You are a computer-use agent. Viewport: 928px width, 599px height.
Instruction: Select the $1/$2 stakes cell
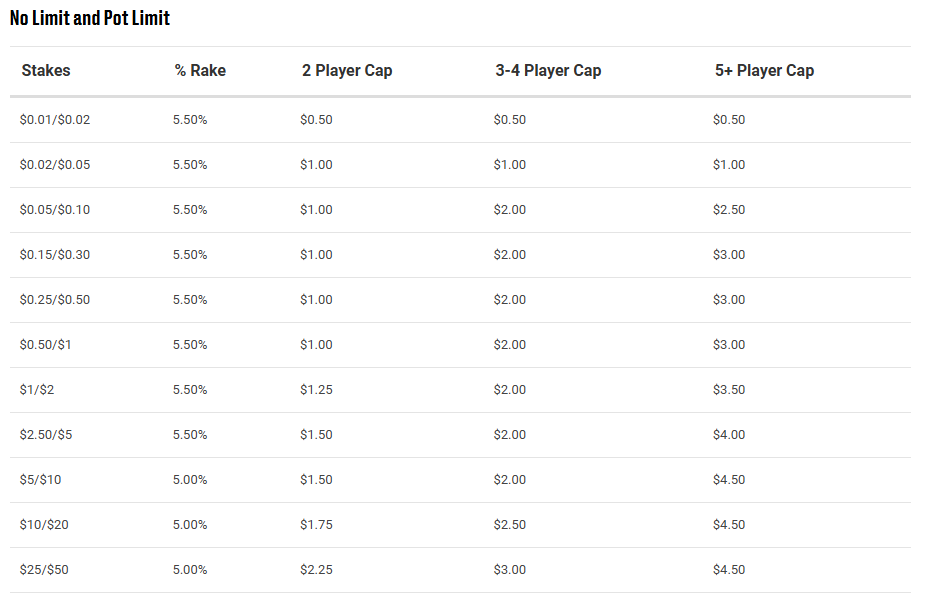[x=37, y=390]
